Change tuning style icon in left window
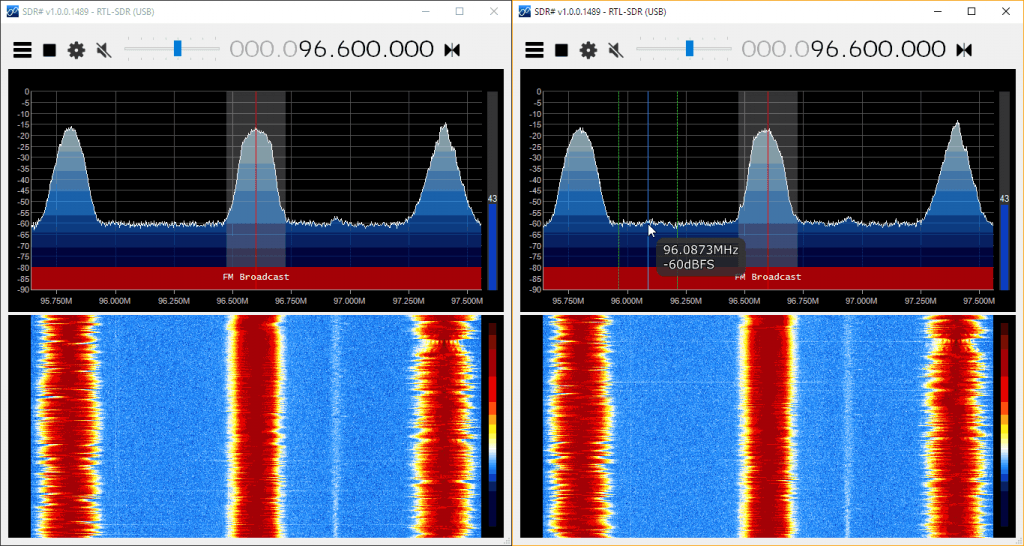 pyautogui.click(x=452, y=50)
